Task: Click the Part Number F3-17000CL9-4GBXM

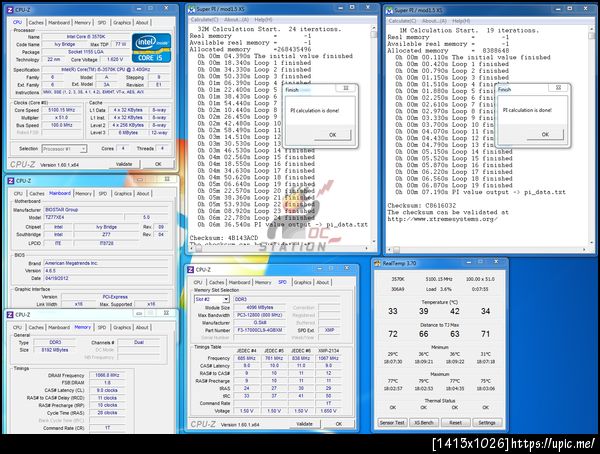Action: pyautogui.click(x=260, y=330)
